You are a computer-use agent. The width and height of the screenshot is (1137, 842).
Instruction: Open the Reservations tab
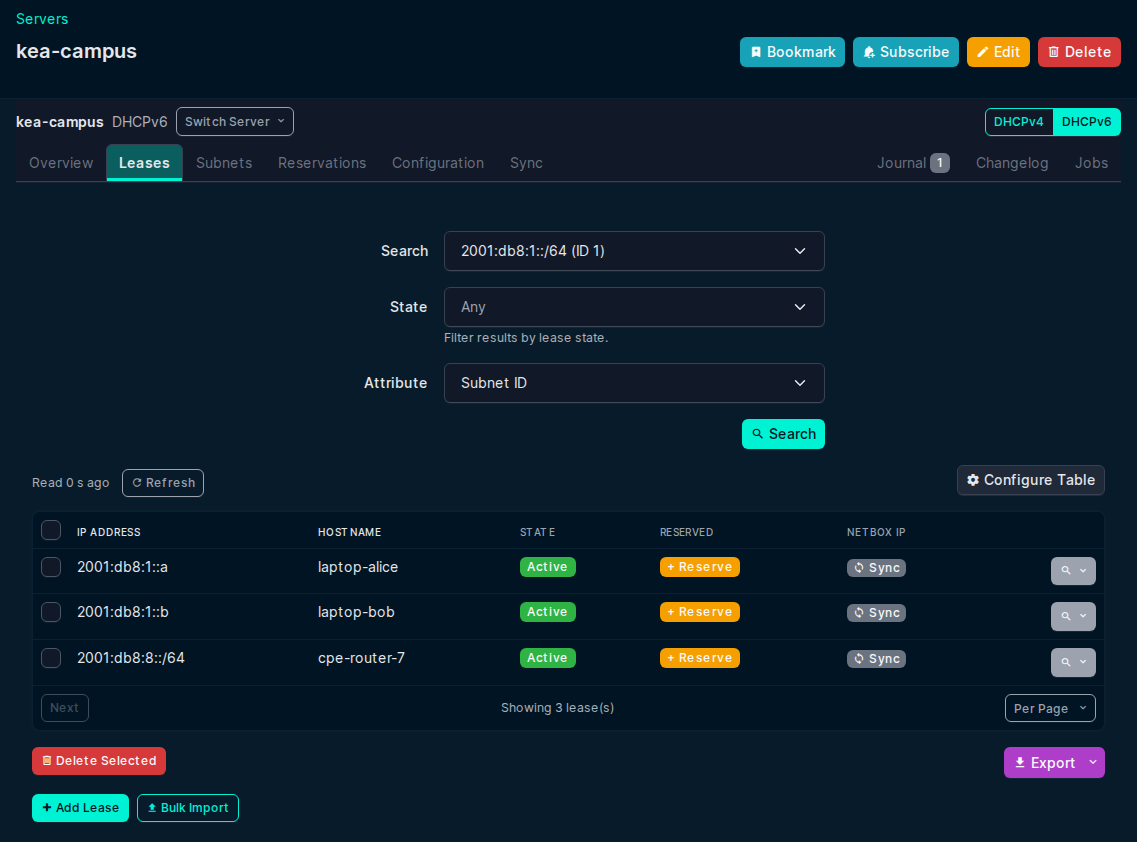click(322, 163)
